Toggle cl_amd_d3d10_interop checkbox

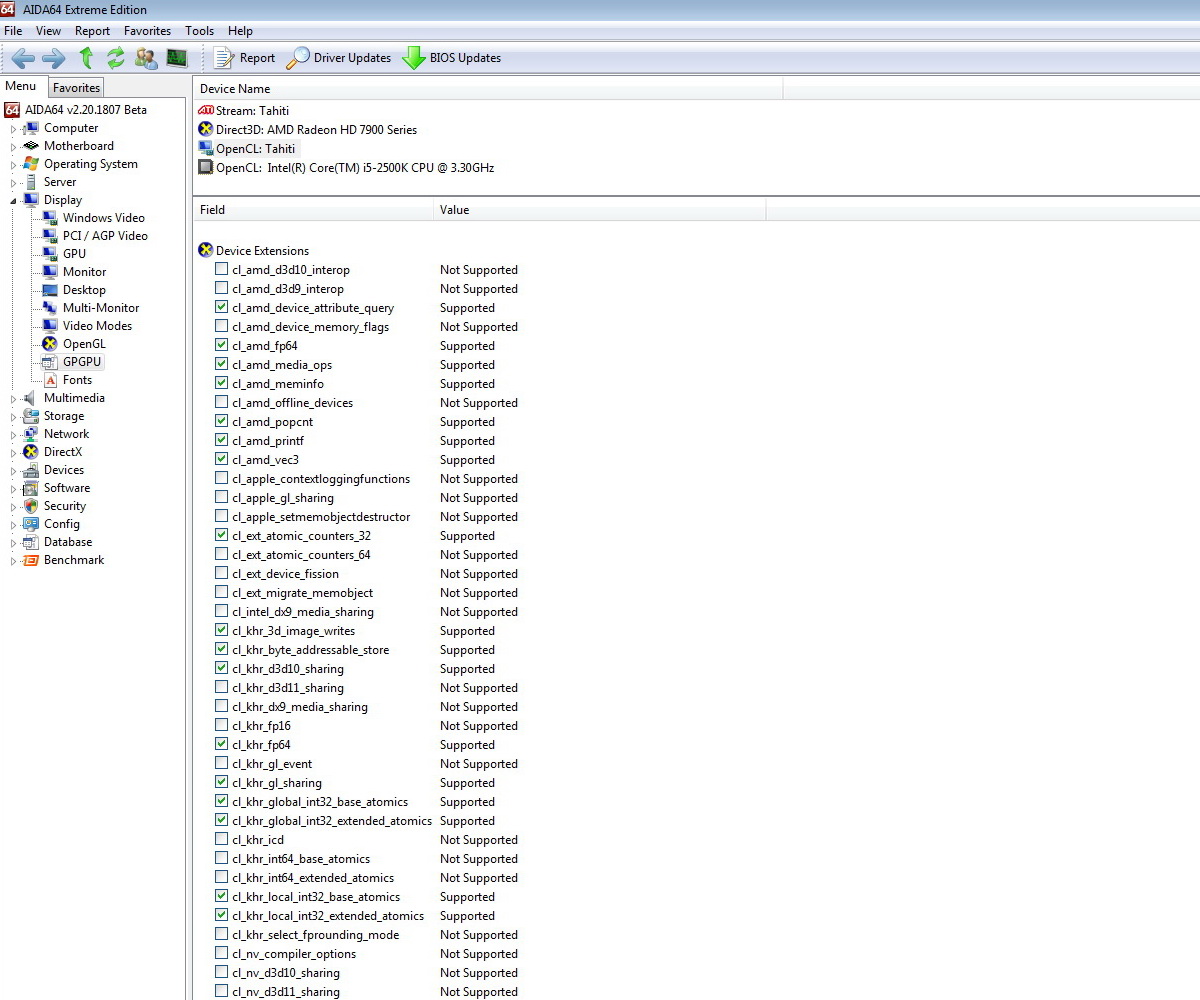click(x=222, y=270)
